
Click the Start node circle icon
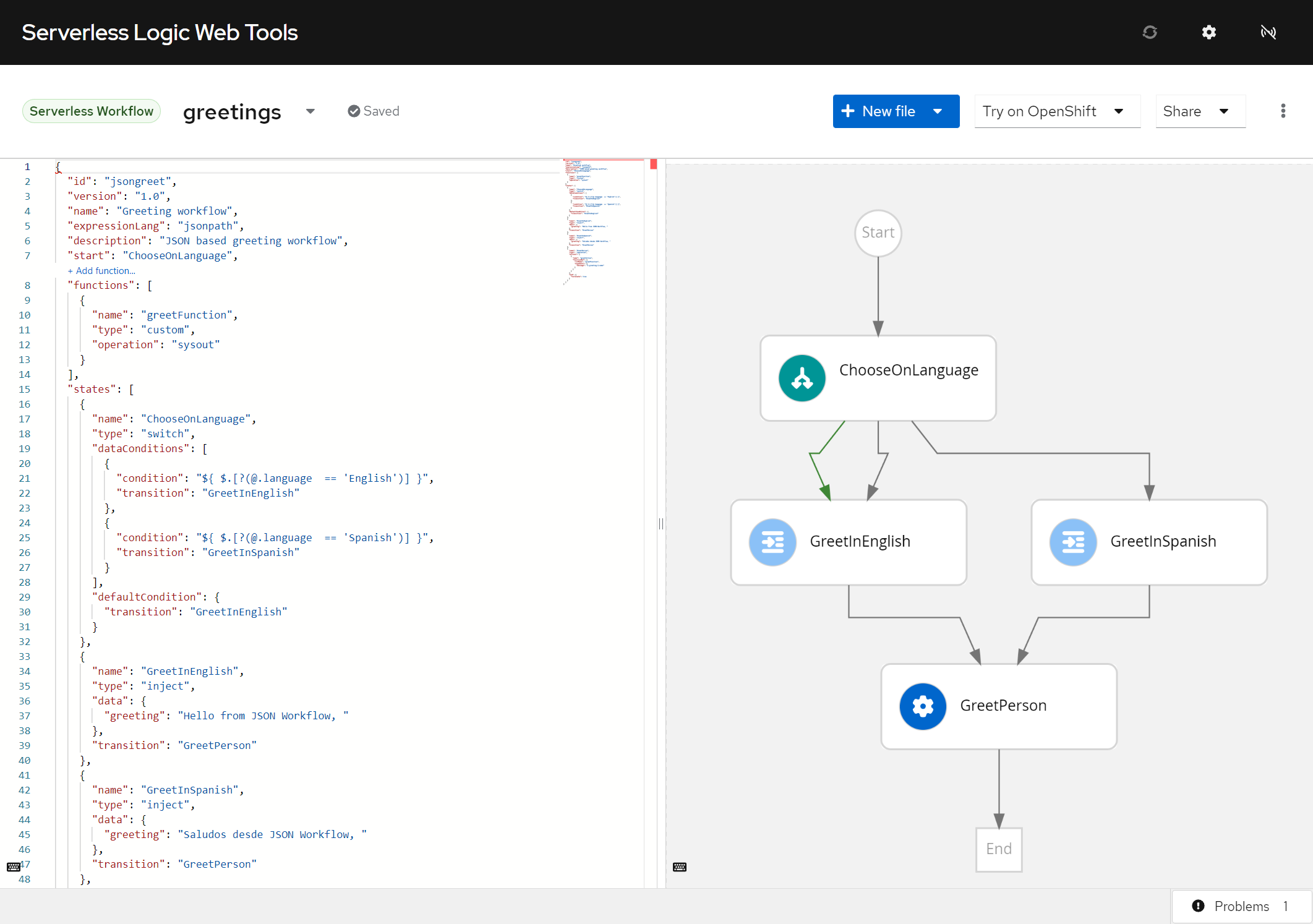[877, 232]
